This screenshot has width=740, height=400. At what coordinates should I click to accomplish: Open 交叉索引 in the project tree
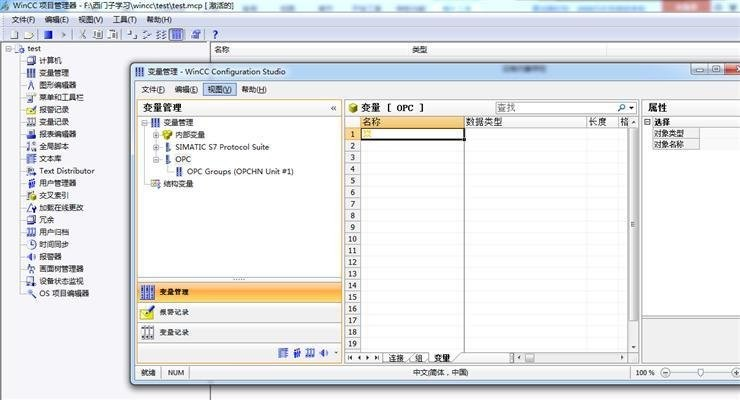54,195
